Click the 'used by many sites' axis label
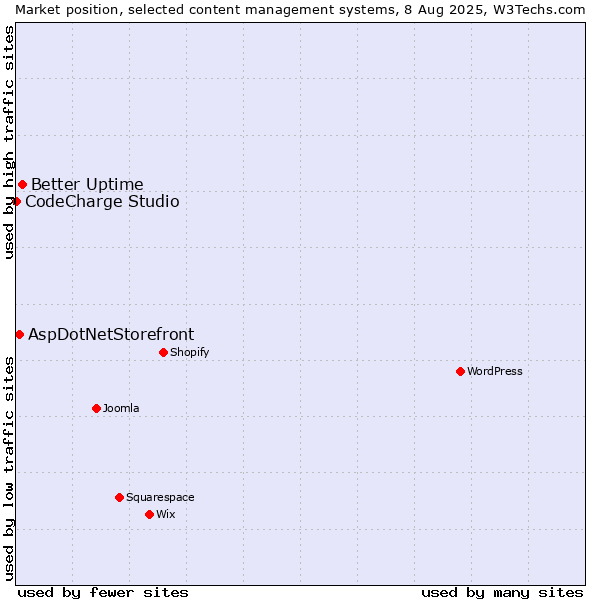600x600 pixels. [502, 593]
